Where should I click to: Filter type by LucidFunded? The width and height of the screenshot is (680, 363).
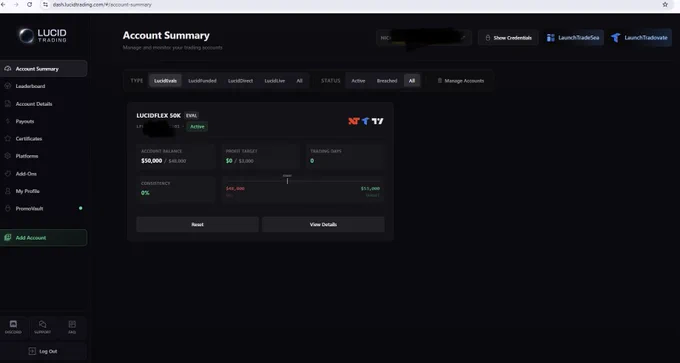[202, 81]
